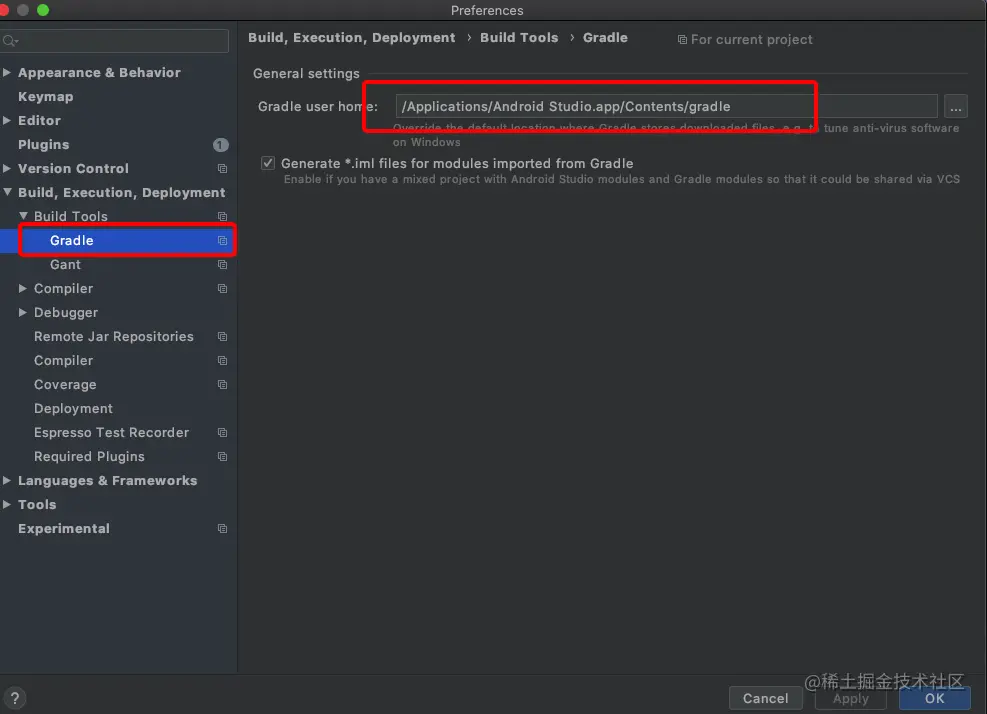Open help with the question mark button

pos(14,698)
